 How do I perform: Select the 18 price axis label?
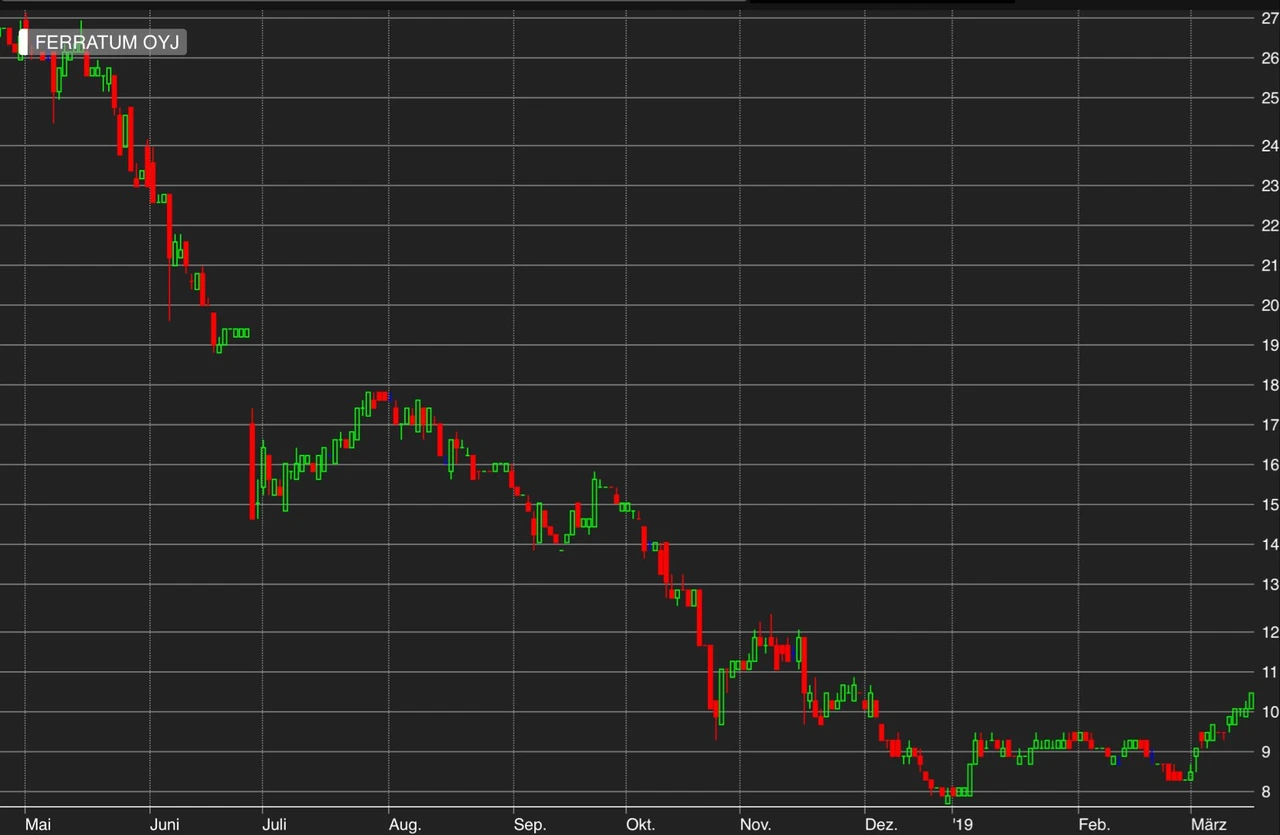click(1270, 385)
